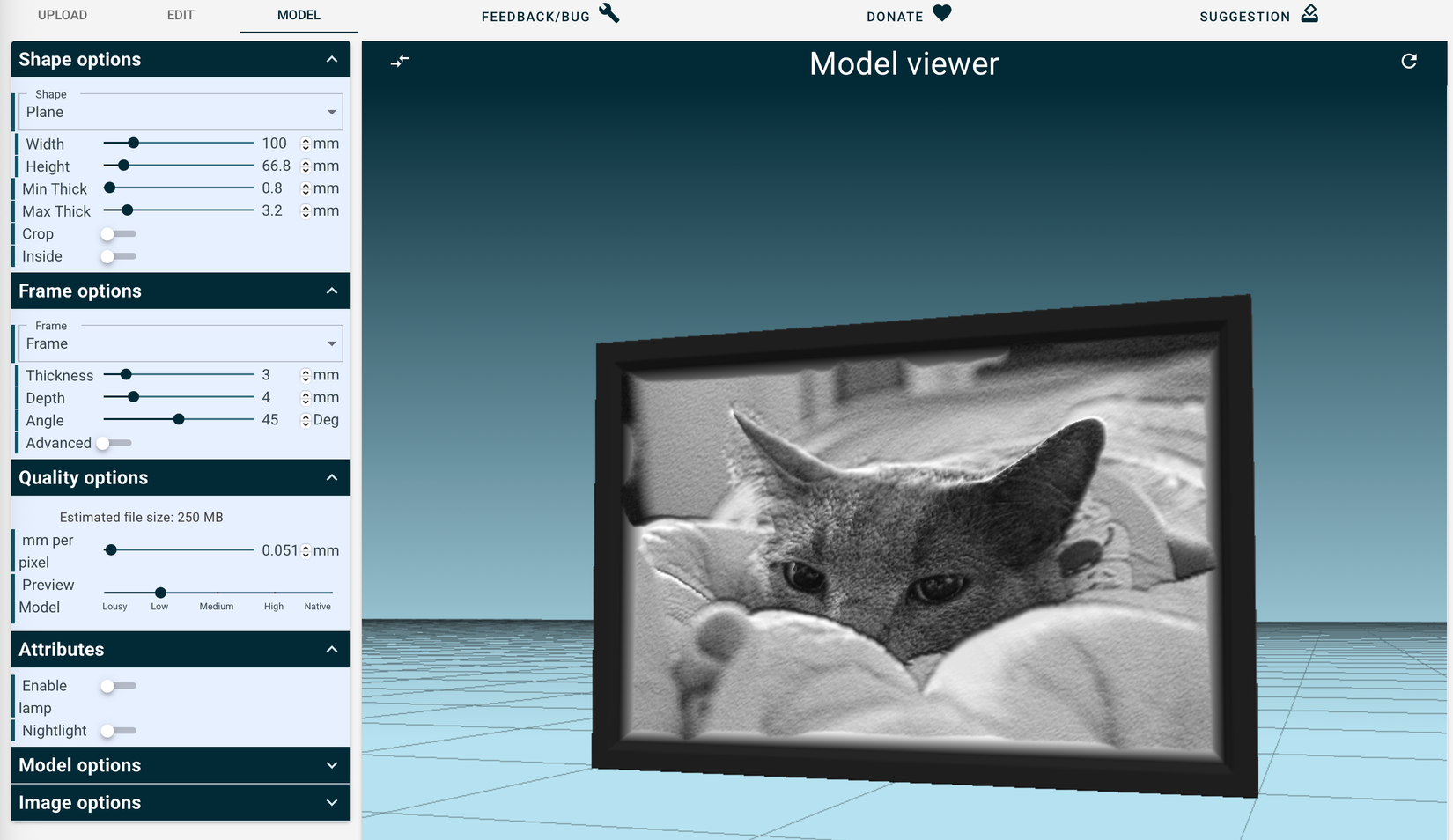The height and width of the screenshot is (840, 1453).
Task: Click the Max Thick slider handle
Action: tap(128, 210)
